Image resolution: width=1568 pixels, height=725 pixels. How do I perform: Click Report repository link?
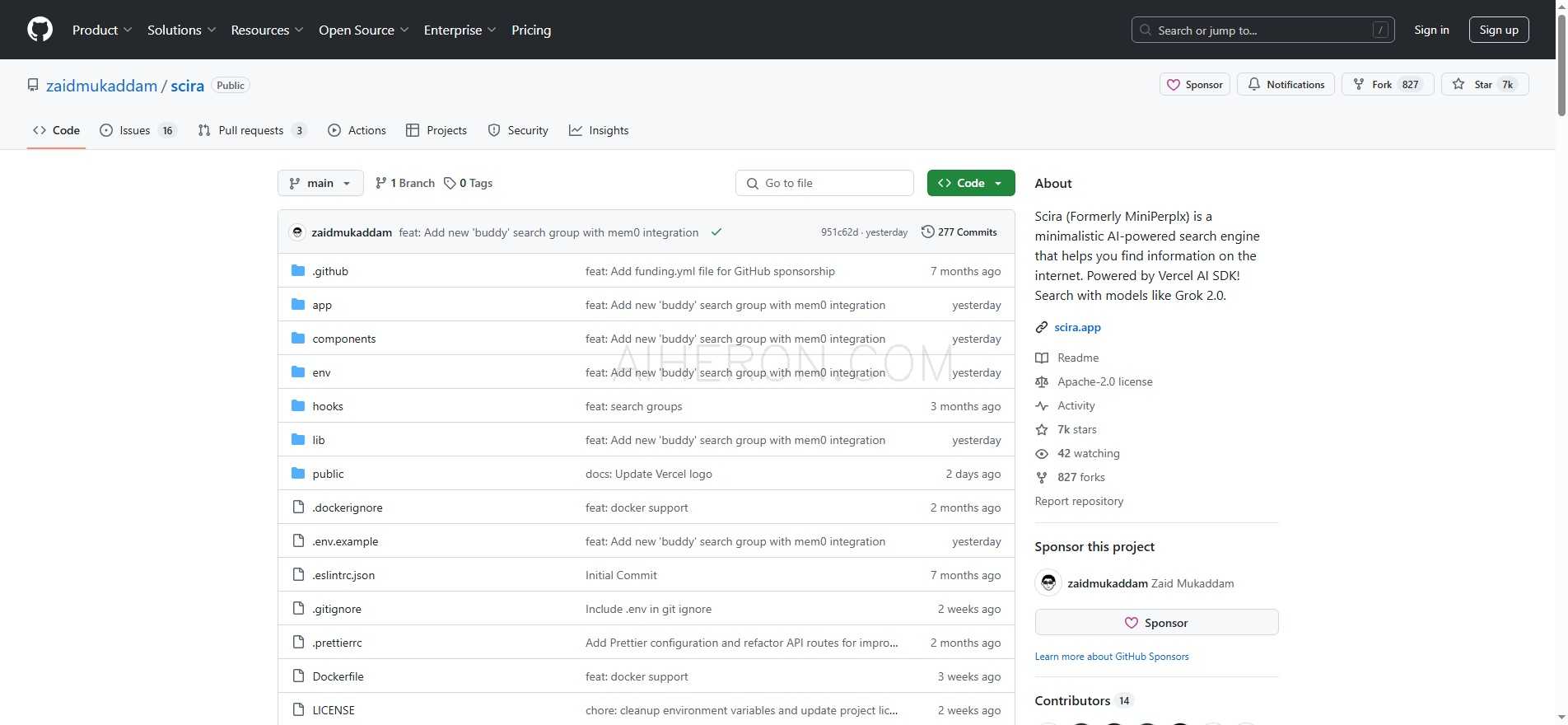(x=1079, y=501)
